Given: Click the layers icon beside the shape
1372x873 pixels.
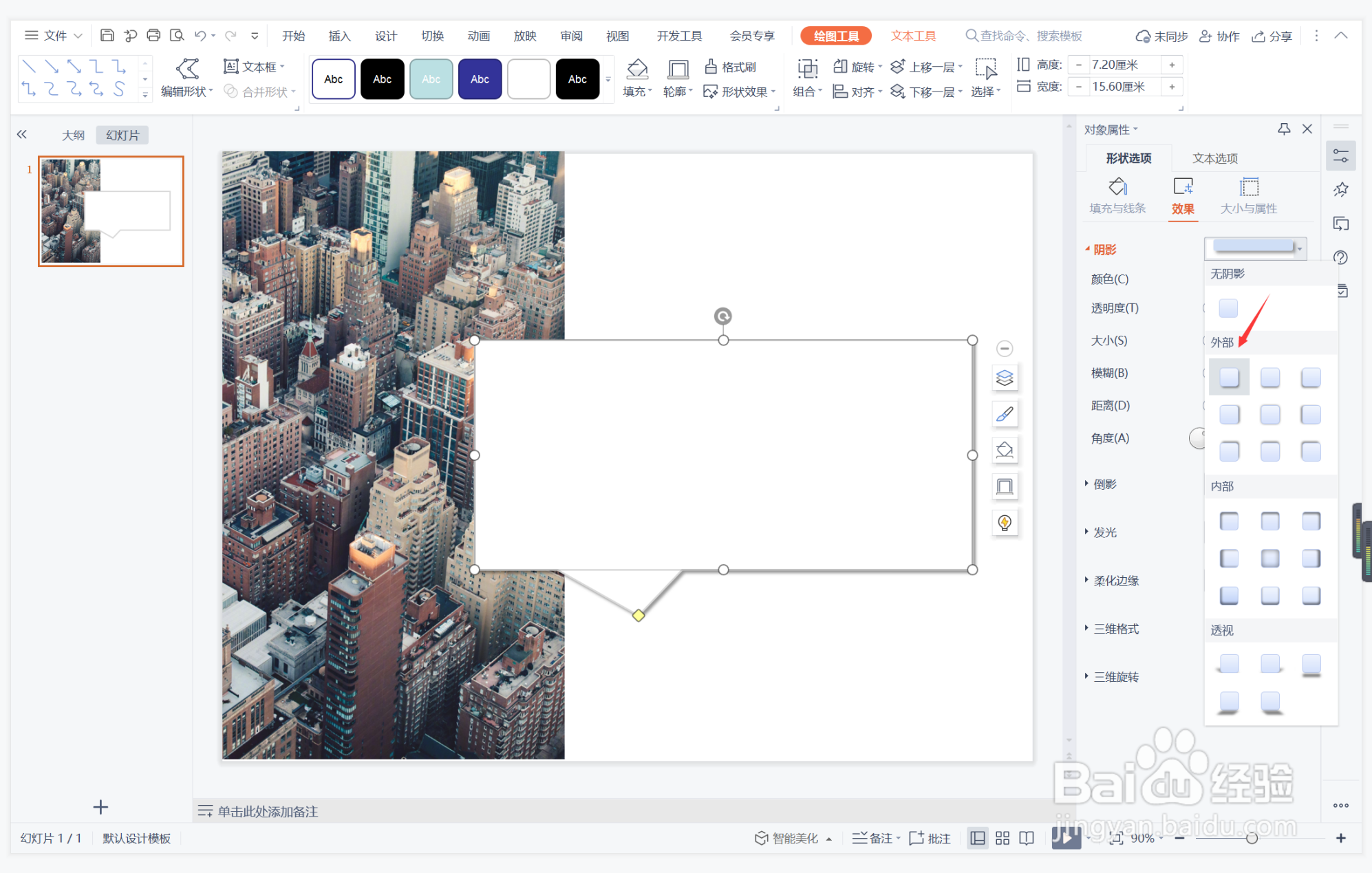Looking at the screenshot, I should [x=1005, y=378].
